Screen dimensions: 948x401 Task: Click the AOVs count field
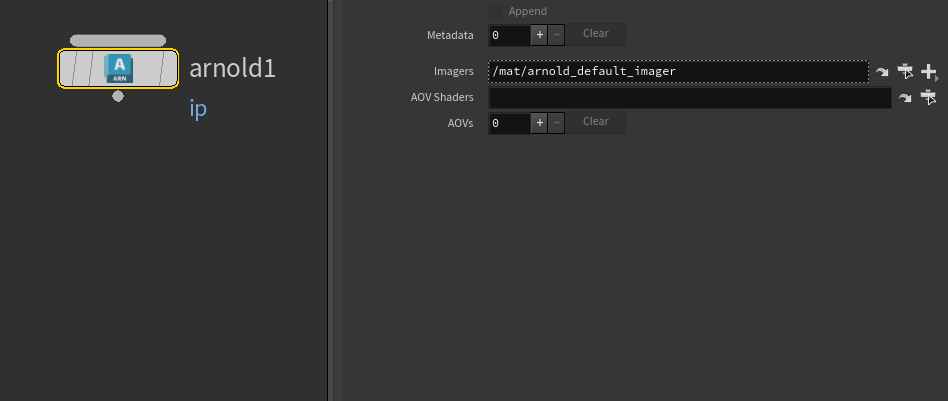tap(508, 123)
